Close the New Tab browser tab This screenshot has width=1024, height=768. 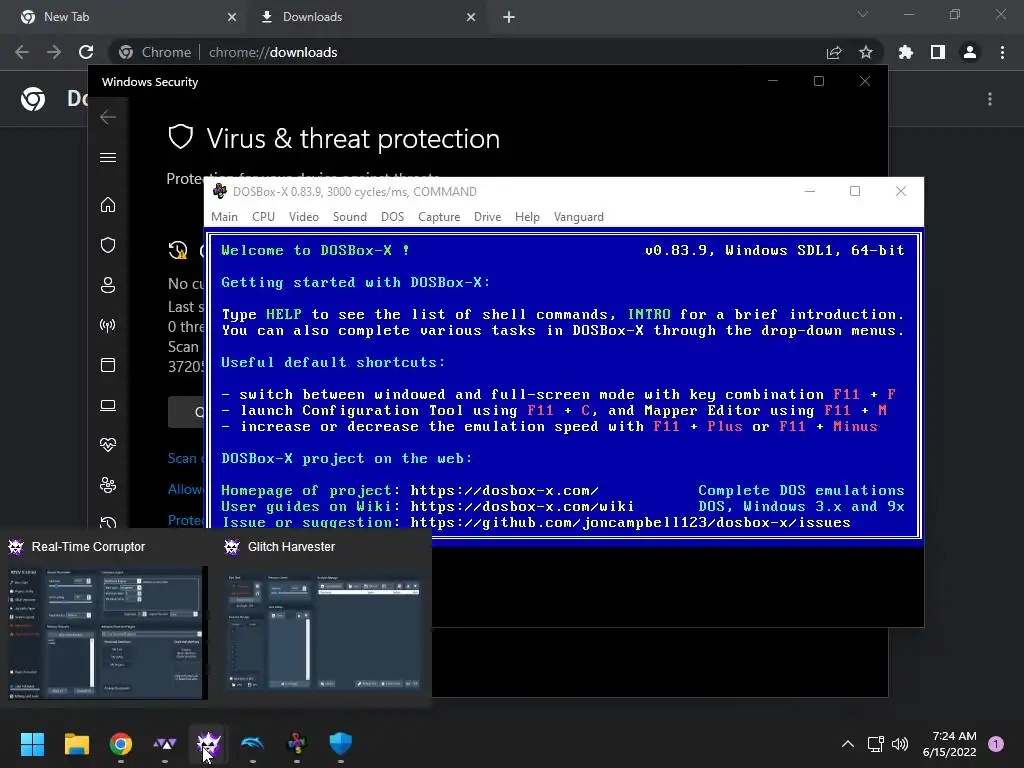232,17
